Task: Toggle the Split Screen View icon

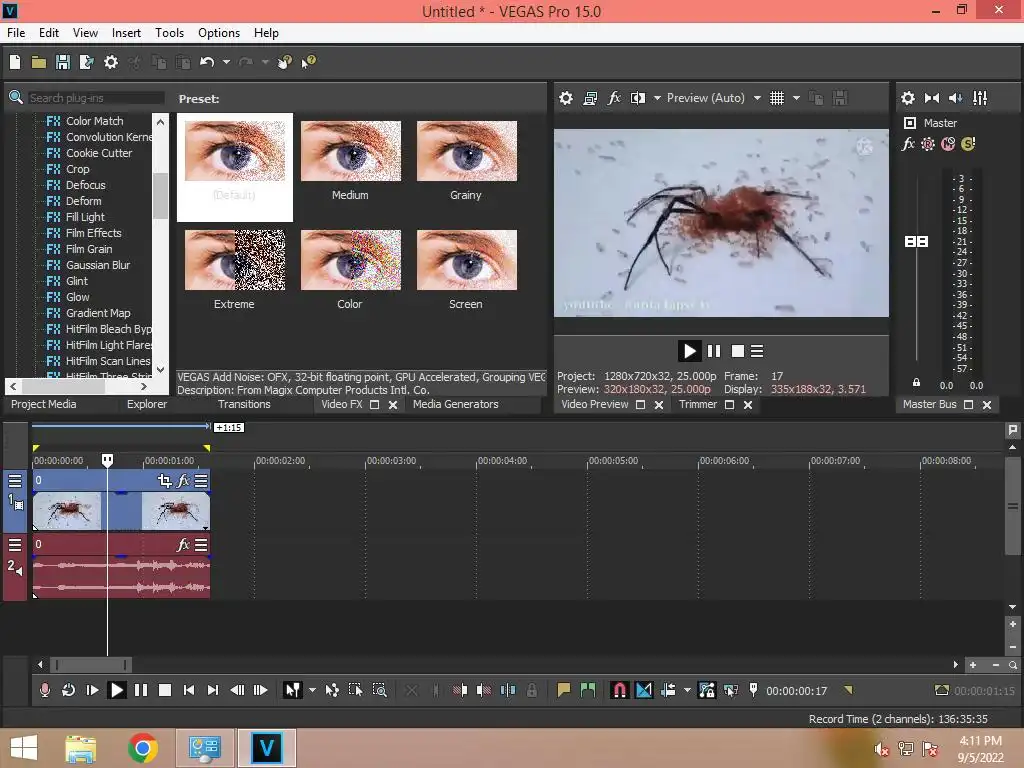Action: click(x=637, y=98)
